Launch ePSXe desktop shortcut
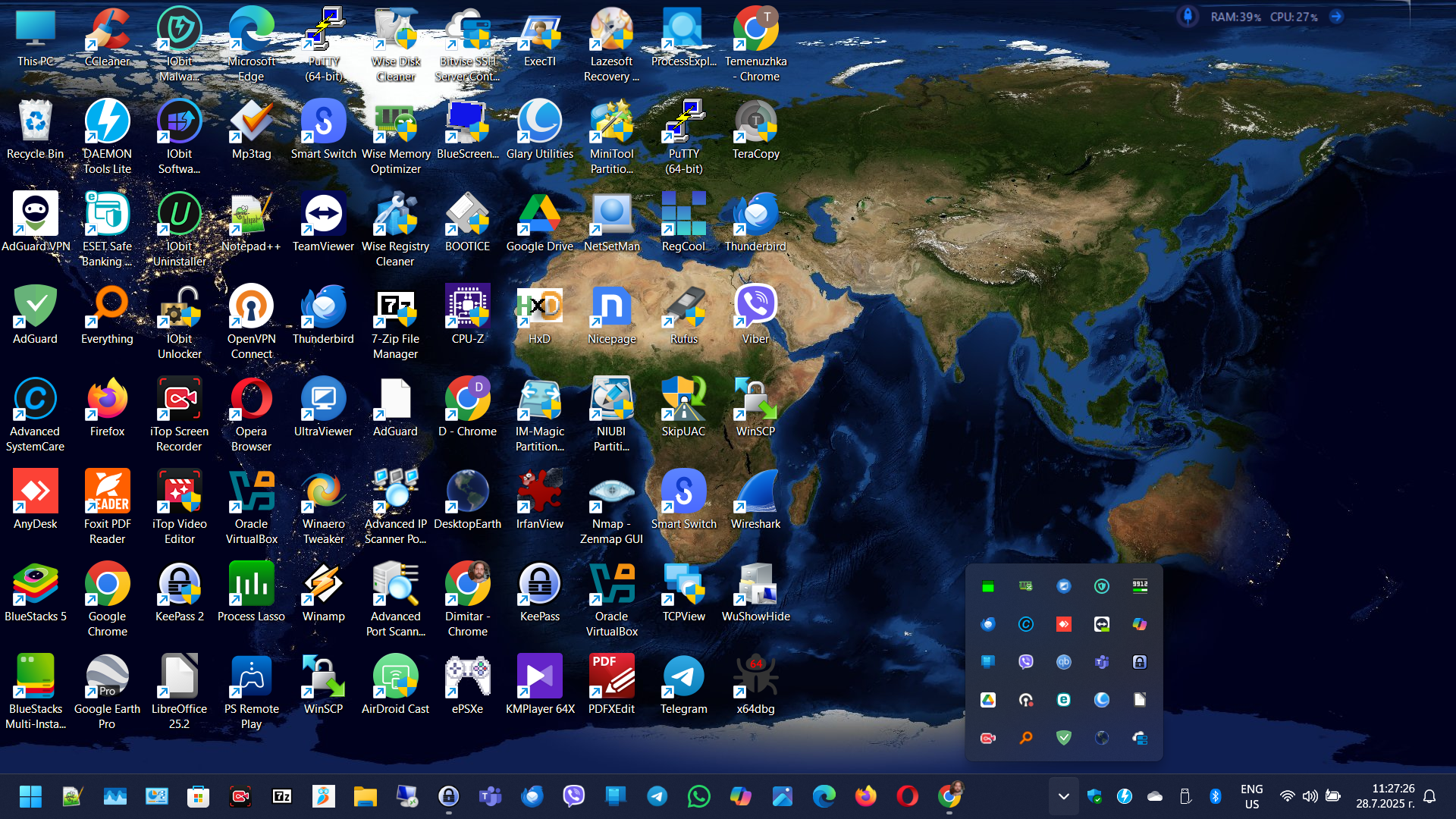Screen dimensions: 1456x819 tap(467, 686)
